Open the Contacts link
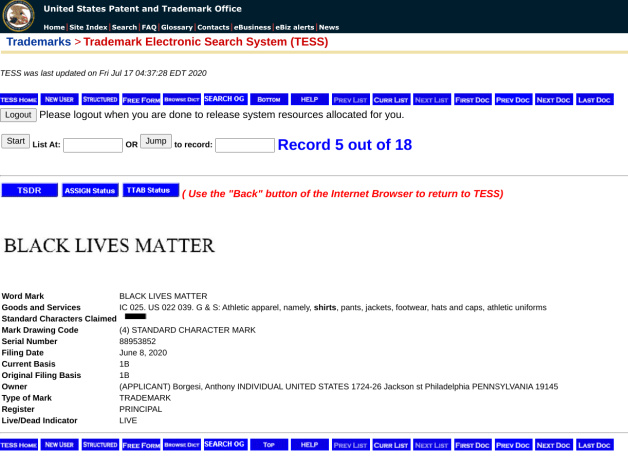 click(213, 27)
